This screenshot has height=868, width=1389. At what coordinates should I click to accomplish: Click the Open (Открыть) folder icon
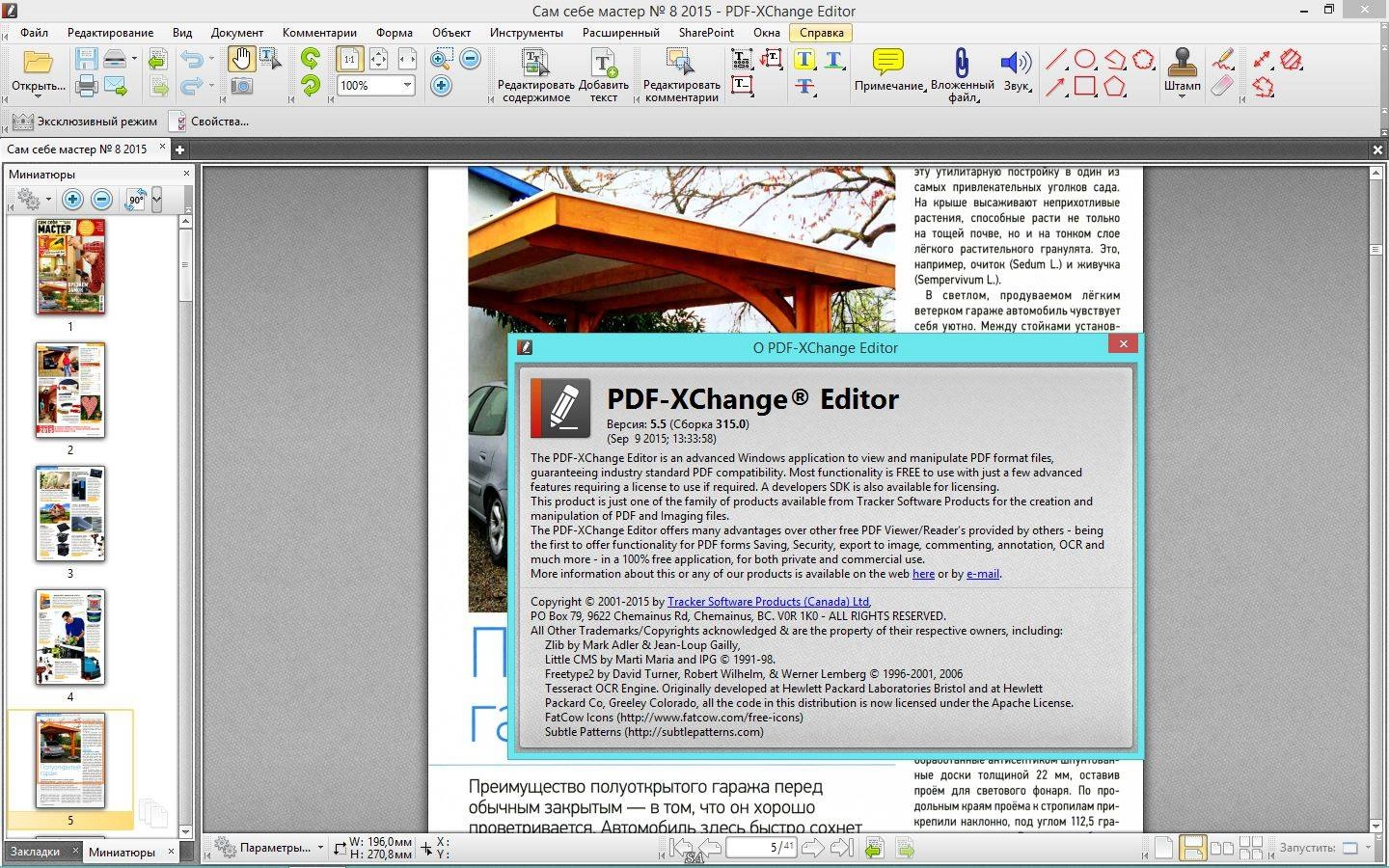tap(38, 64)
